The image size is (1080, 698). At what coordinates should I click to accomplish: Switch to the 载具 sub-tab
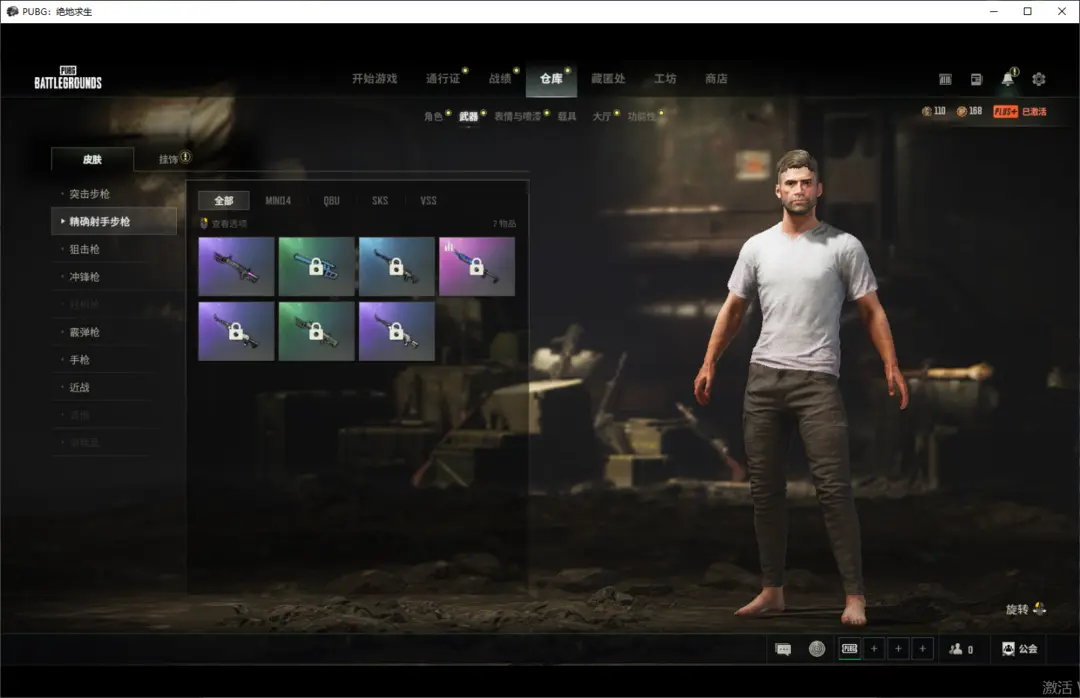click(567, 116)
